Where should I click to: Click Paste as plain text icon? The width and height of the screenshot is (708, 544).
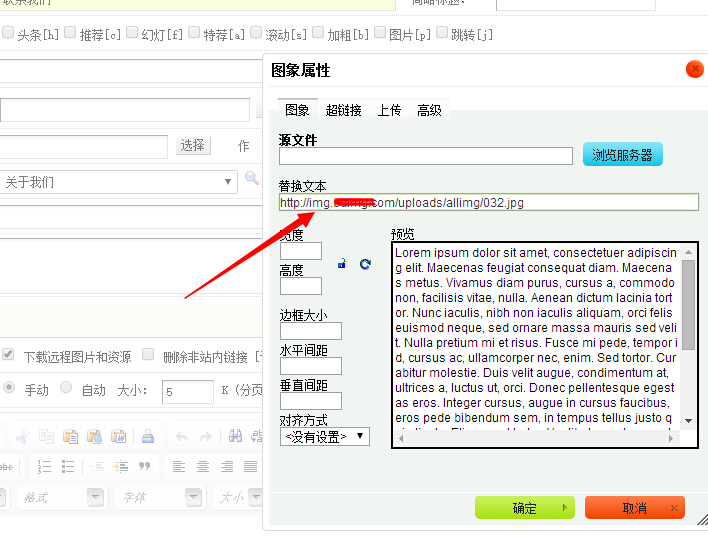pos(94,437)
